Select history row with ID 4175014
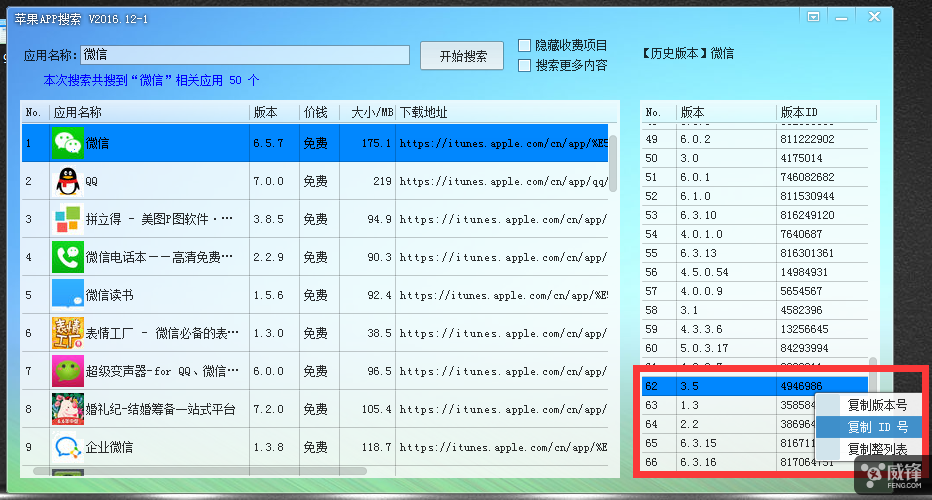 pos(755,158)
